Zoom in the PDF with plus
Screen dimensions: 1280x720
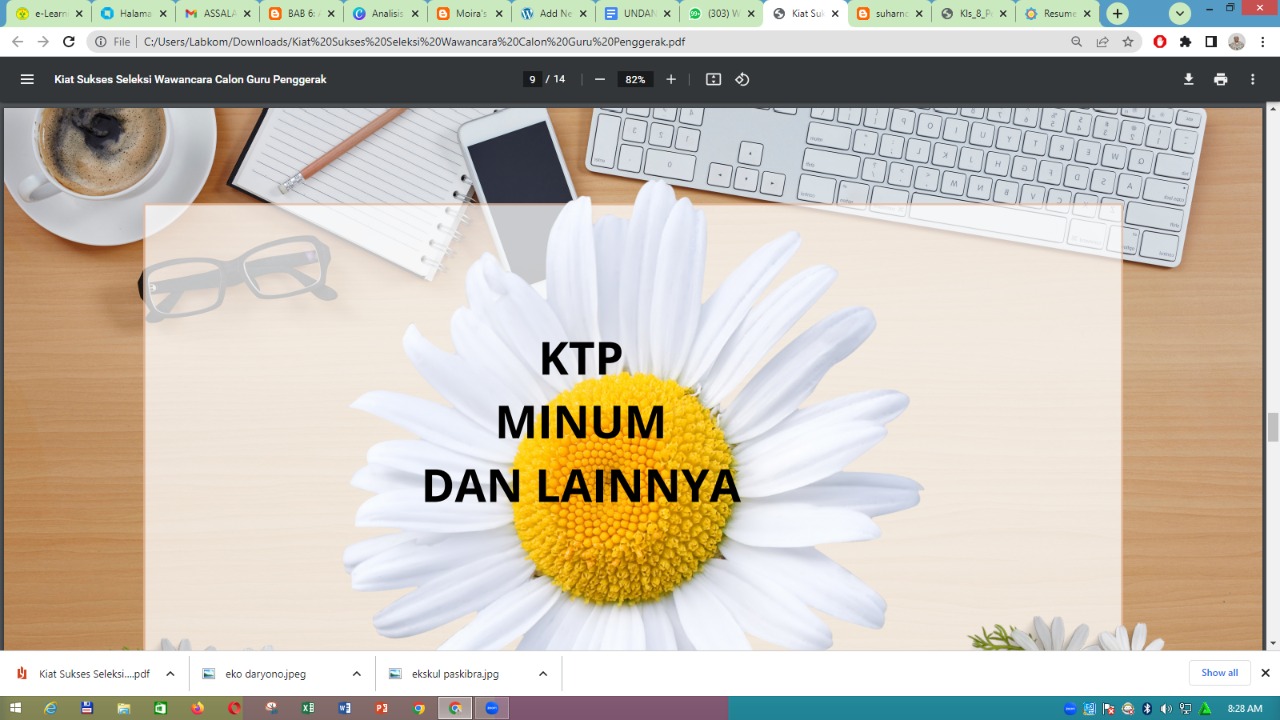(x=671, y=79)
